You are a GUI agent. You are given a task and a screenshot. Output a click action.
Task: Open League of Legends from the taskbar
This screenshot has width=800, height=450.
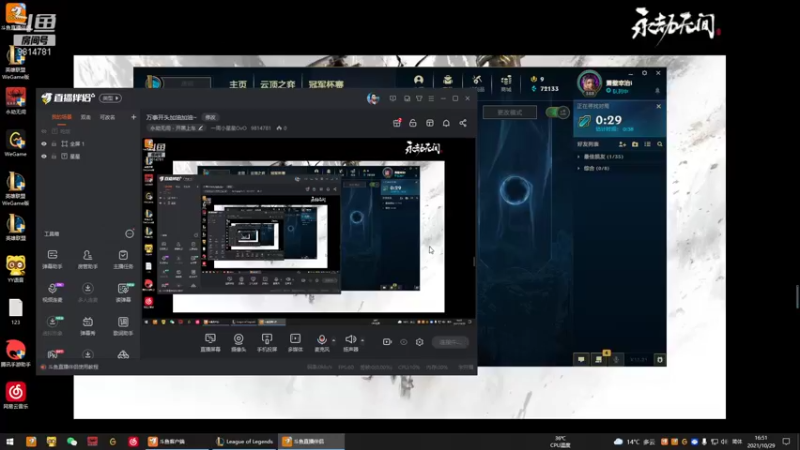pyautogui.click(x=244, y=442)
